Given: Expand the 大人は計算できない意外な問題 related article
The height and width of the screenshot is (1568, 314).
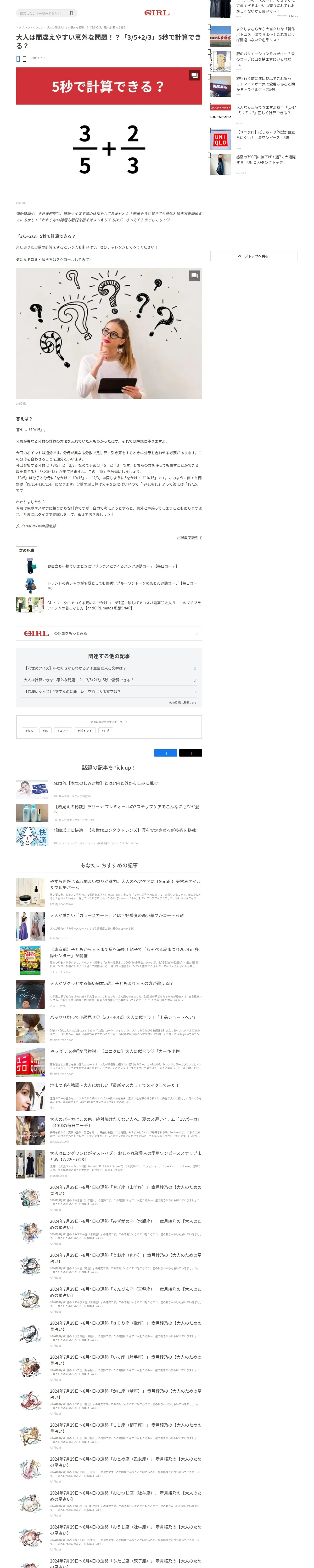Looking at the screenshot, I should [x=109, y=680].
